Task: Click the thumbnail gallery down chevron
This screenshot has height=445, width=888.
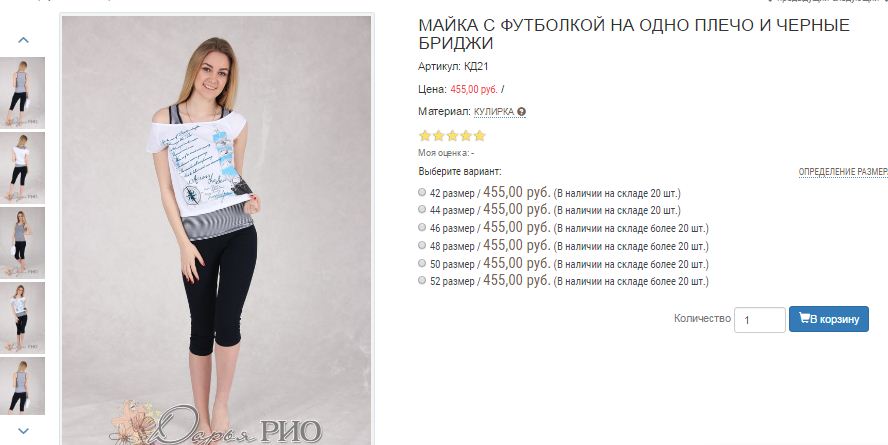Action: [23, 431]
